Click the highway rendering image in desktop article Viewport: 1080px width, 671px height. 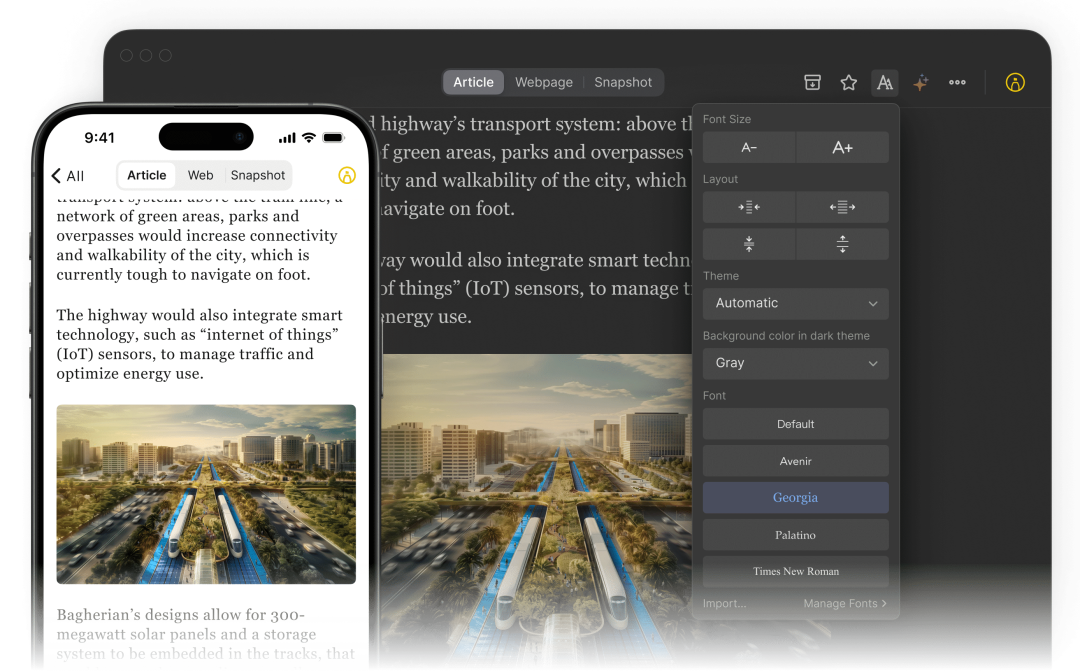(x=537, y=510)
